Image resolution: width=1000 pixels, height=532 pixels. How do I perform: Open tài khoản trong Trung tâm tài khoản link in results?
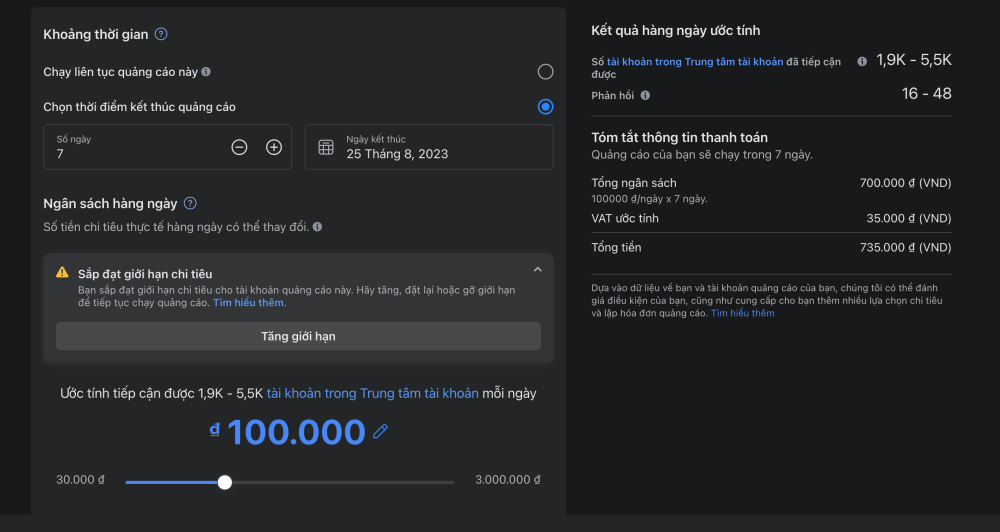coord(695,62)
